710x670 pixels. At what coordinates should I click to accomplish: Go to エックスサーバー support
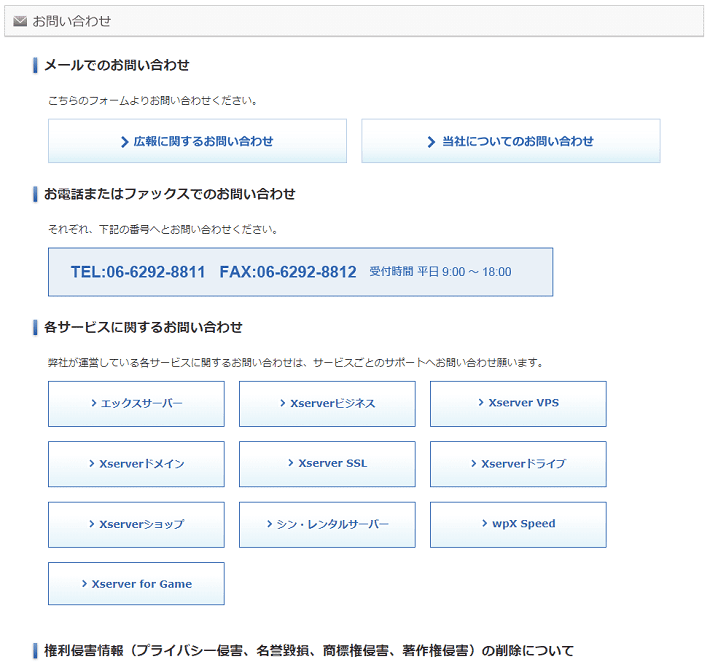click(x=136, y=404)
